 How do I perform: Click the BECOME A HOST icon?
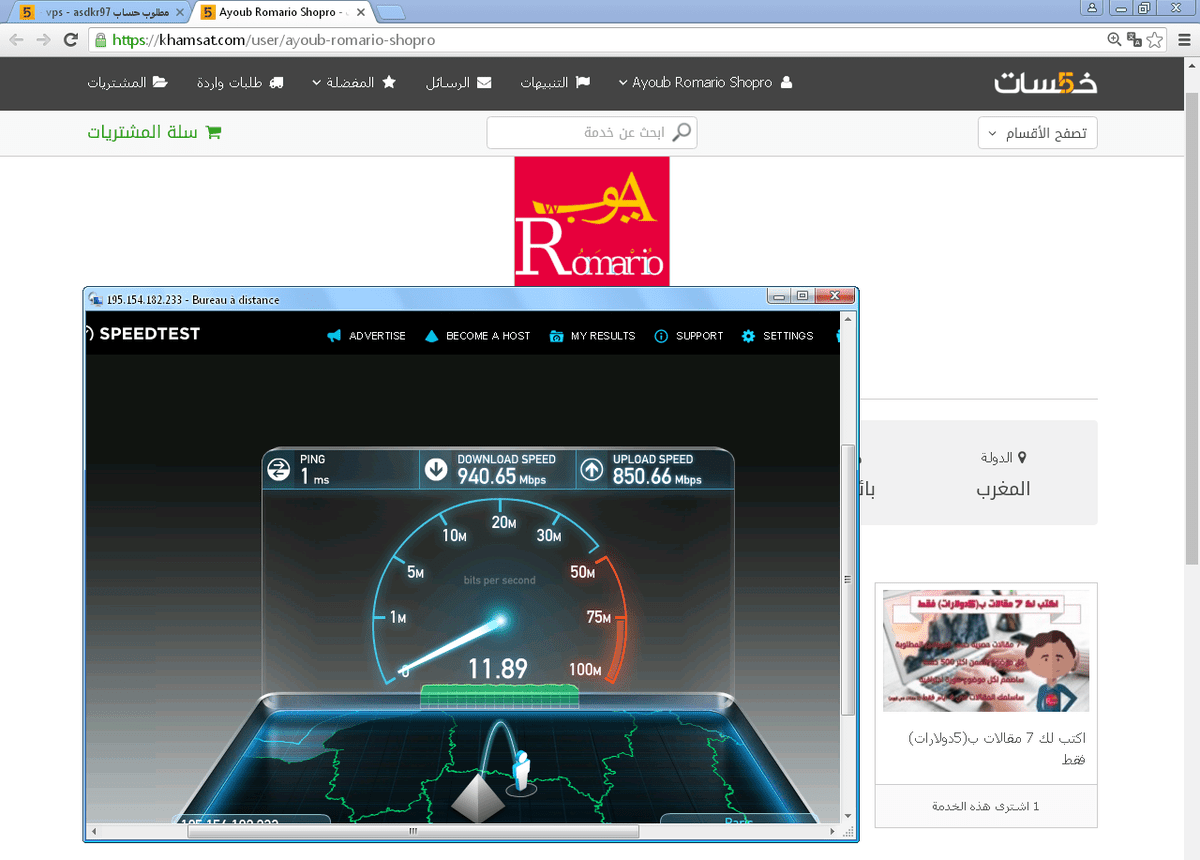click(x=432, y=336)
